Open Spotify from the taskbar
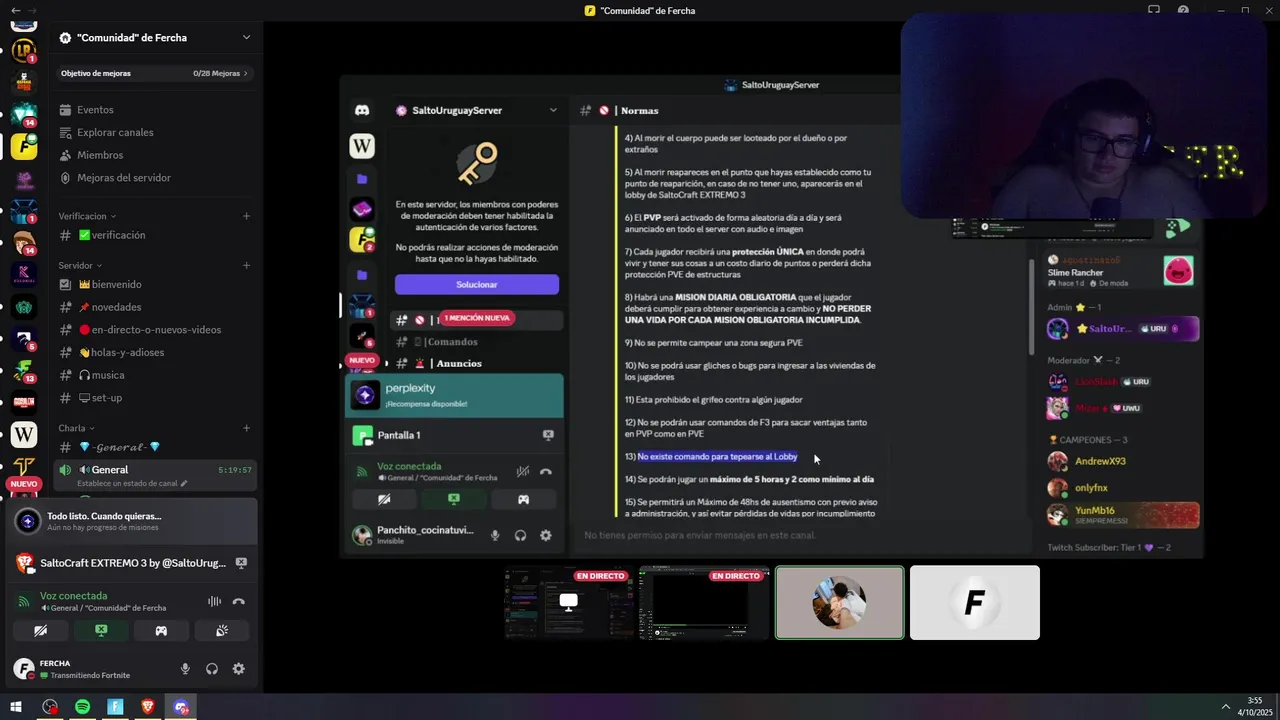 coord(83,707)
